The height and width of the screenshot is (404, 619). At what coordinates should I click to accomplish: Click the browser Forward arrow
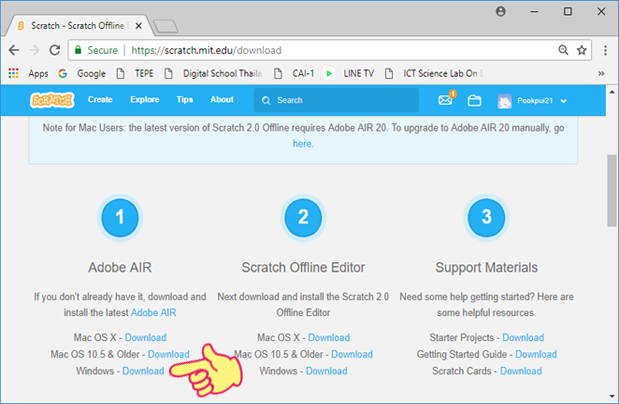click(34, 50)
